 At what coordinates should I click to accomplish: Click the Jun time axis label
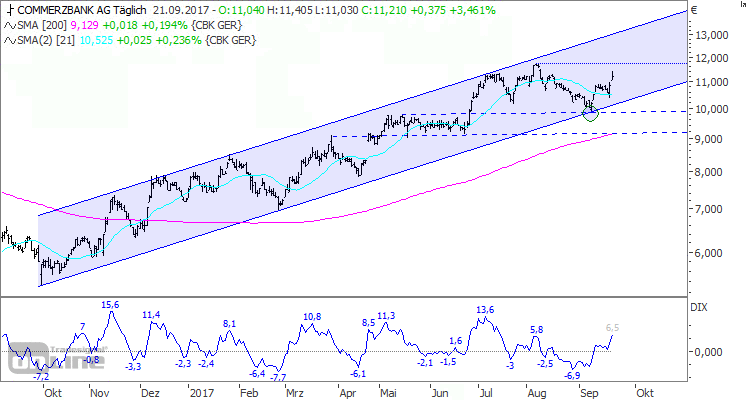point(440,393)
